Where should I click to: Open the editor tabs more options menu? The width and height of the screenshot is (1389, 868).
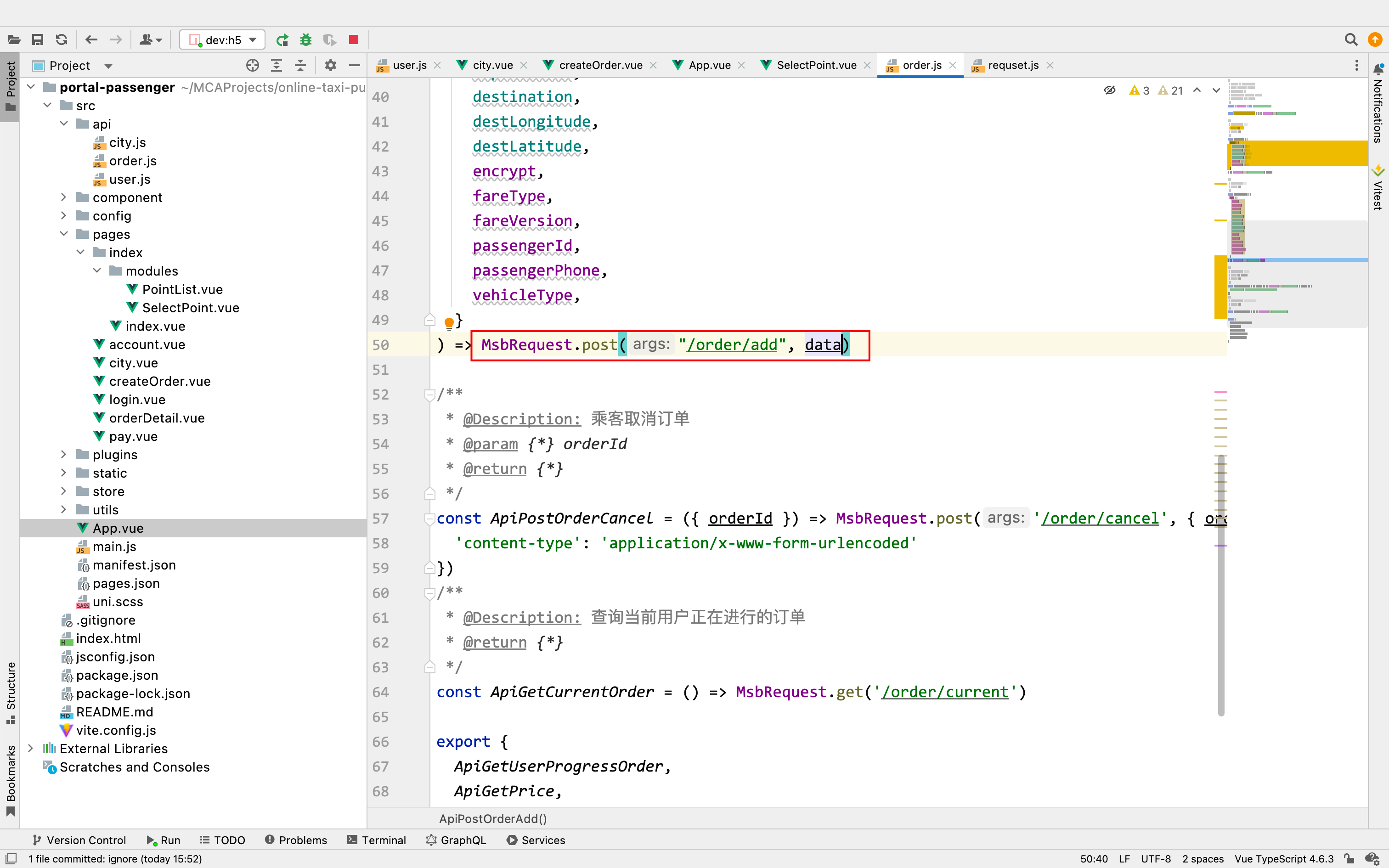coord(1357,65)
